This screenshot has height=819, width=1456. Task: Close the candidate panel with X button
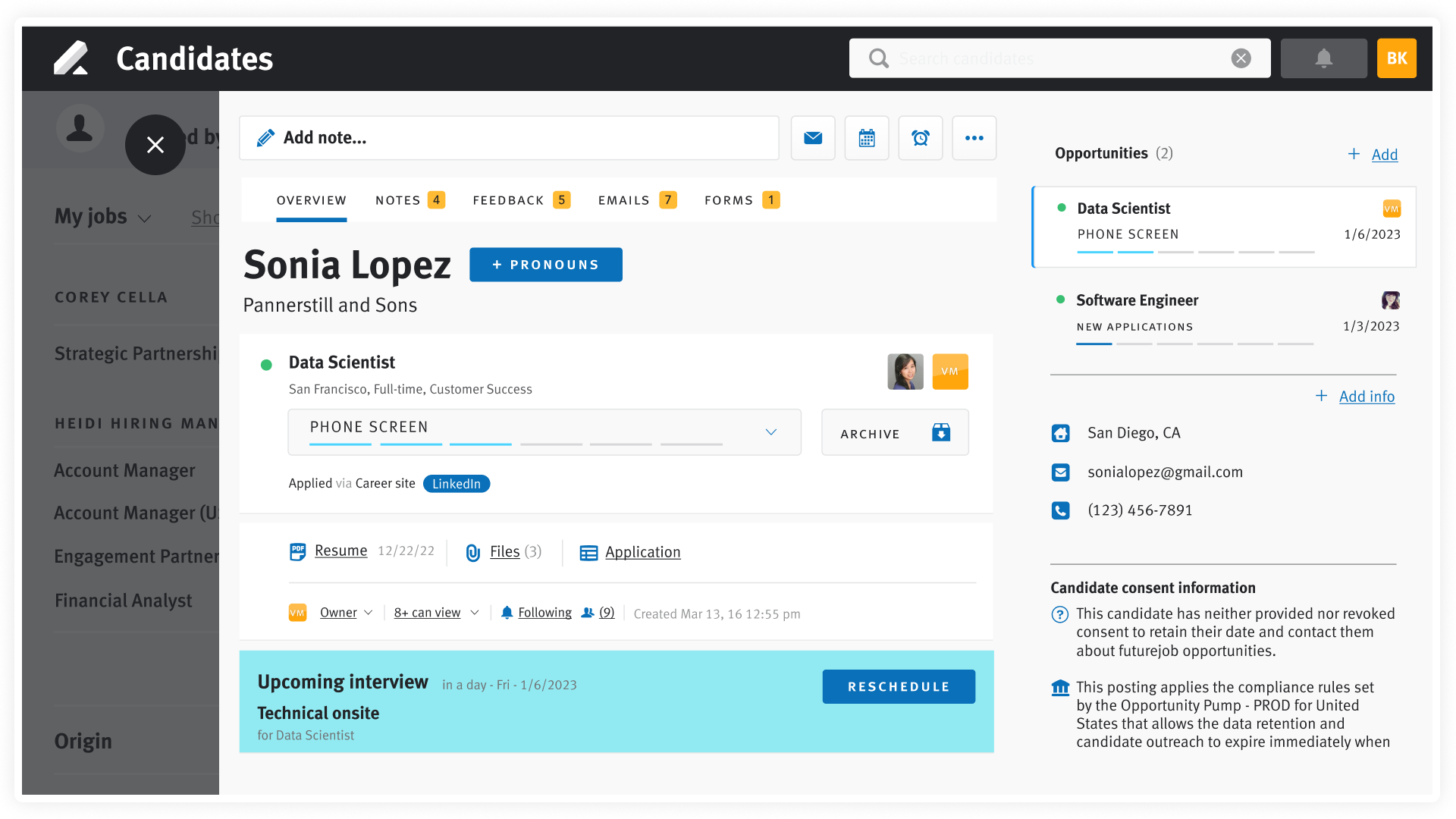point(155,145)
